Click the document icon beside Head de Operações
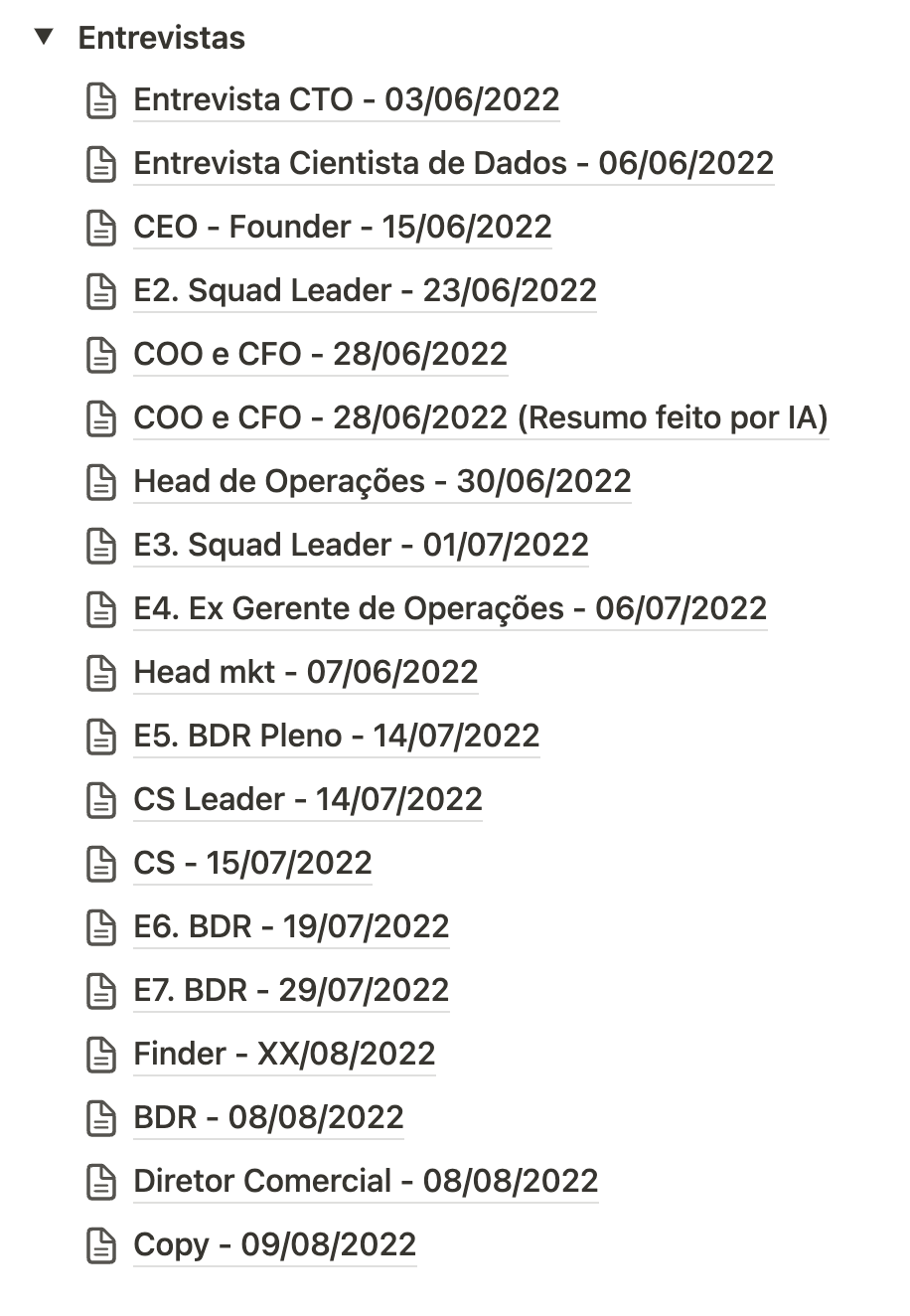Screen dimensions: 910x1316 pos(101,482)
